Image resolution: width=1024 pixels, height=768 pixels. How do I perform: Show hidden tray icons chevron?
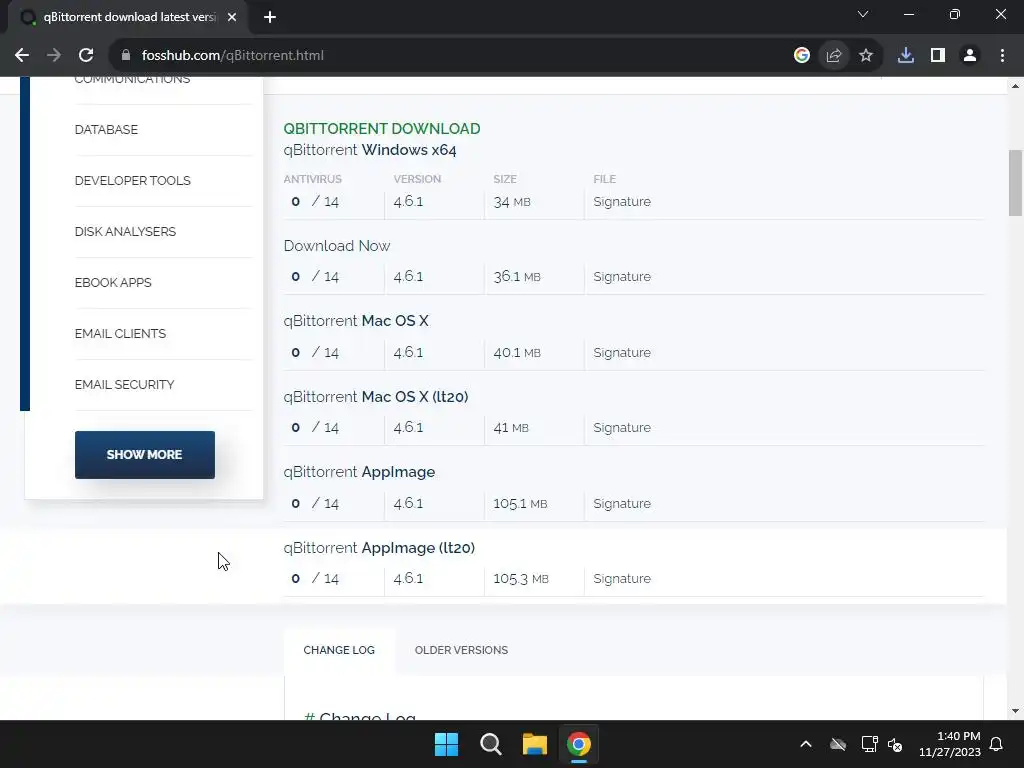tap(806, 744)
